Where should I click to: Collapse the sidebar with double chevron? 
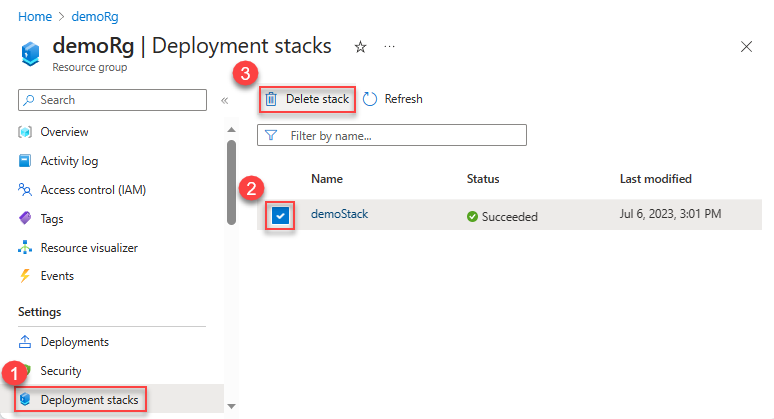pyautogui.click(x=225, y=101)
